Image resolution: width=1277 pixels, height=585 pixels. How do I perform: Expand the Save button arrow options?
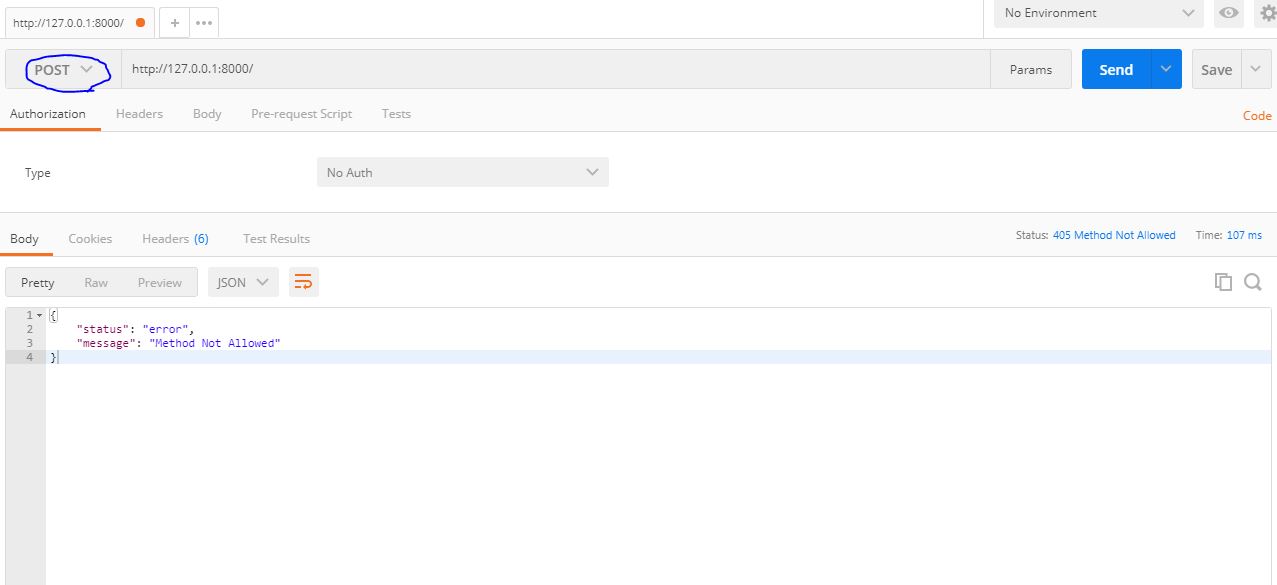coord(1256,69)
